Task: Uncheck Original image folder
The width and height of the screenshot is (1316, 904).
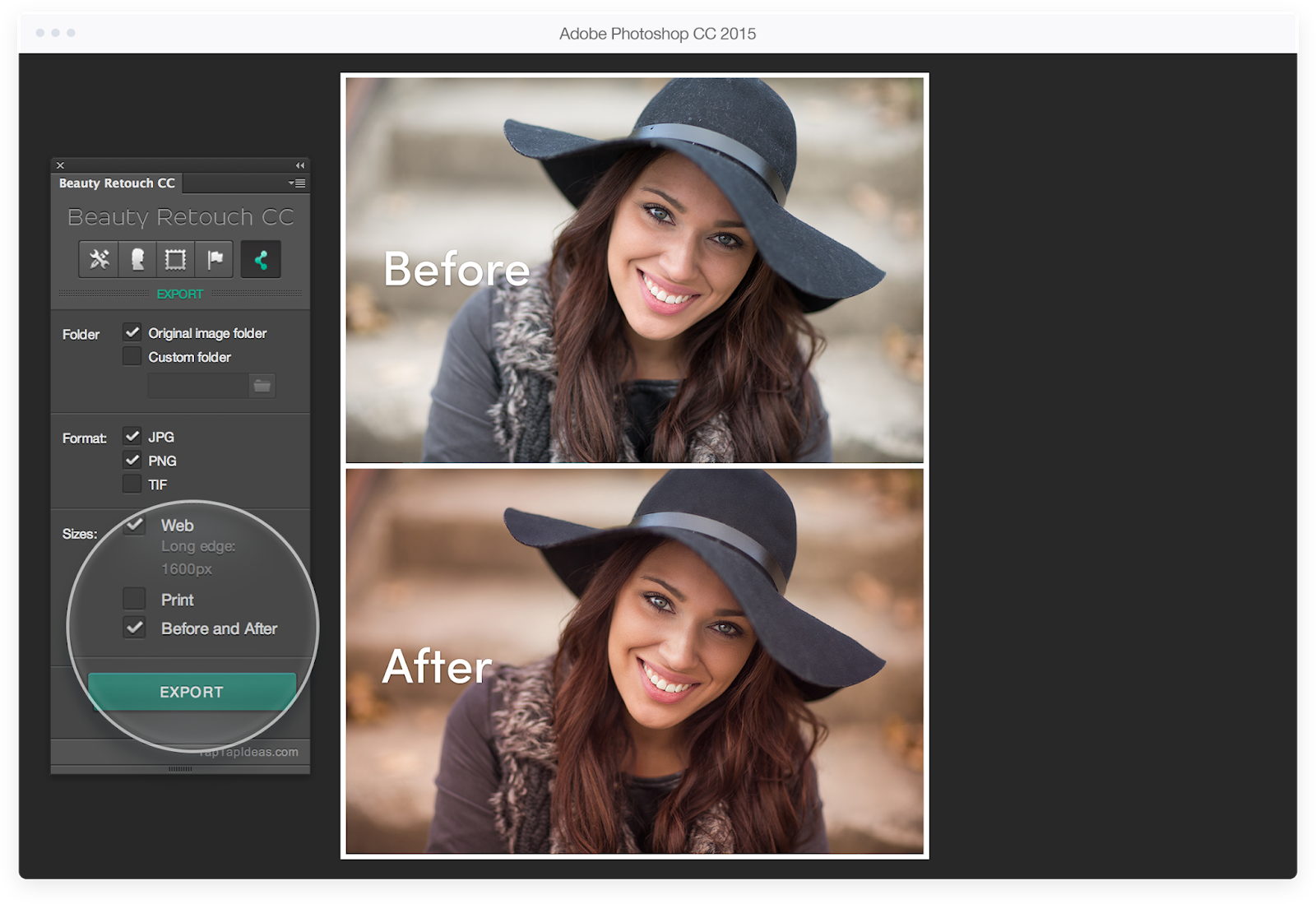Action: (133, 331)
